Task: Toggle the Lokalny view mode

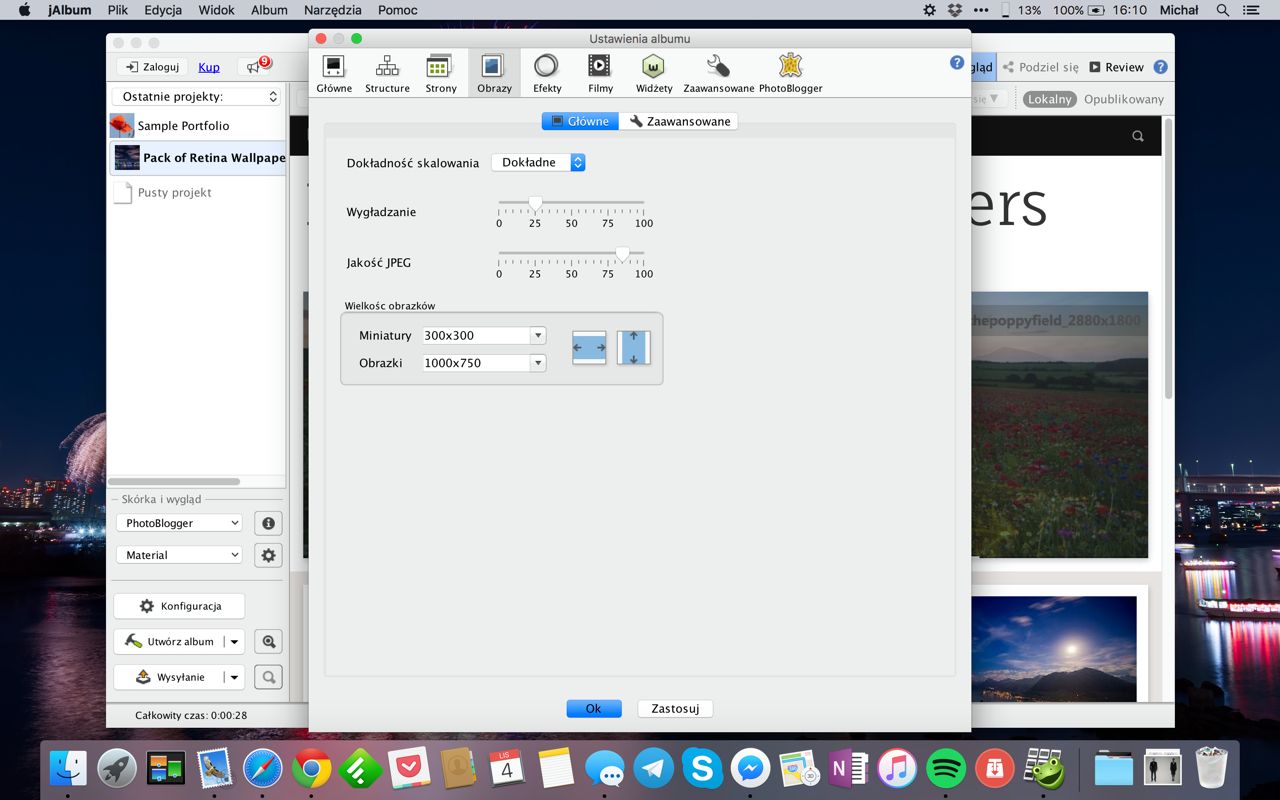Action: (1049, 99)
